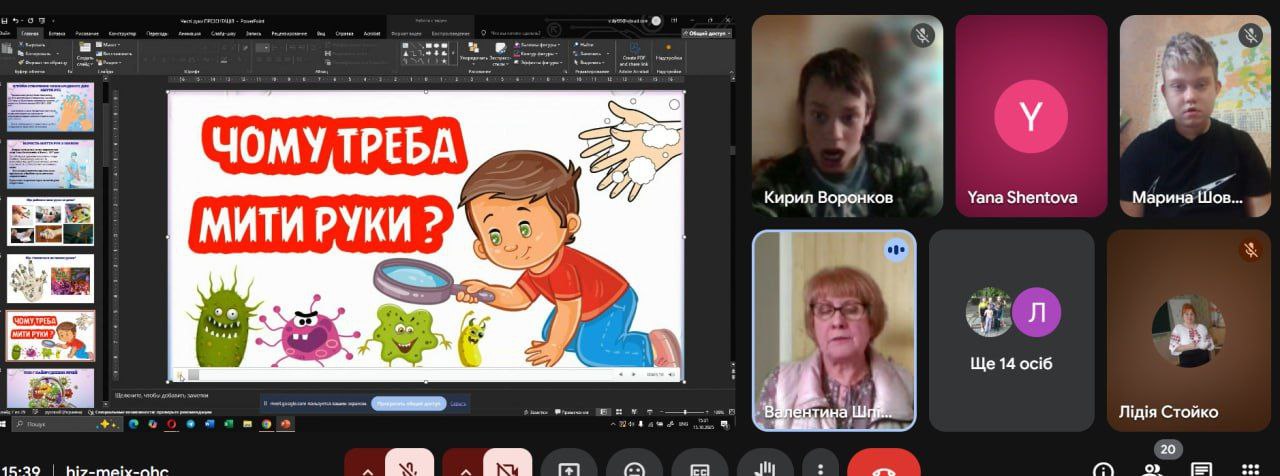Click the present screen icon
The width and height of the screenshot is (1280, 476).
[569, 467]
